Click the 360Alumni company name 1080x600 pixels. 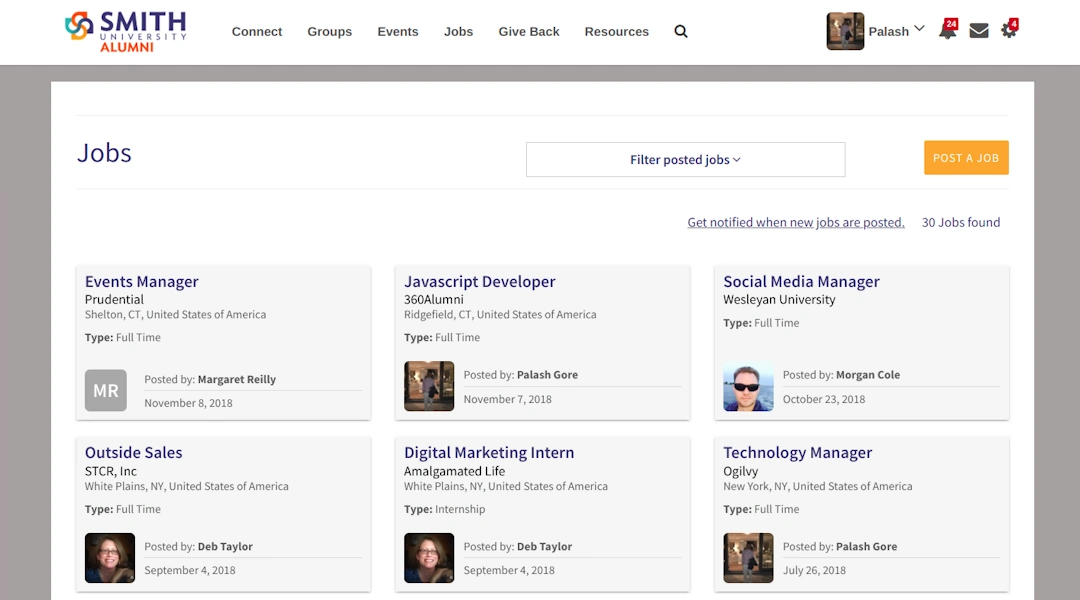(x=433, y=300)
